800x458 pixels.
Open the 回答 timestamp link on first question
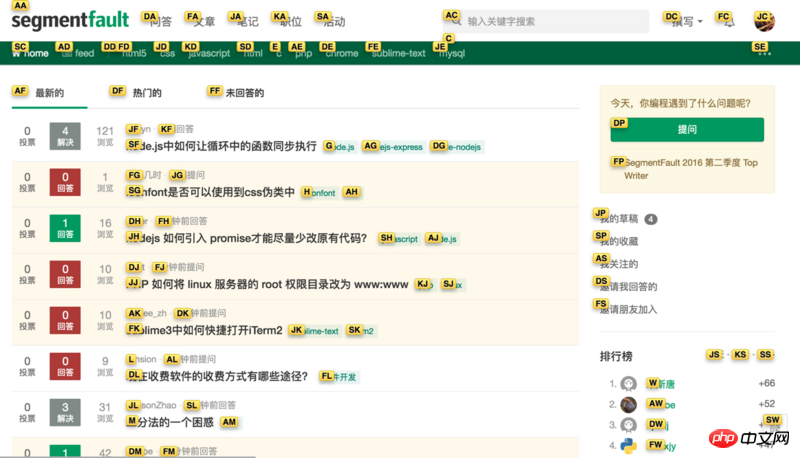(x=177, y=129)
